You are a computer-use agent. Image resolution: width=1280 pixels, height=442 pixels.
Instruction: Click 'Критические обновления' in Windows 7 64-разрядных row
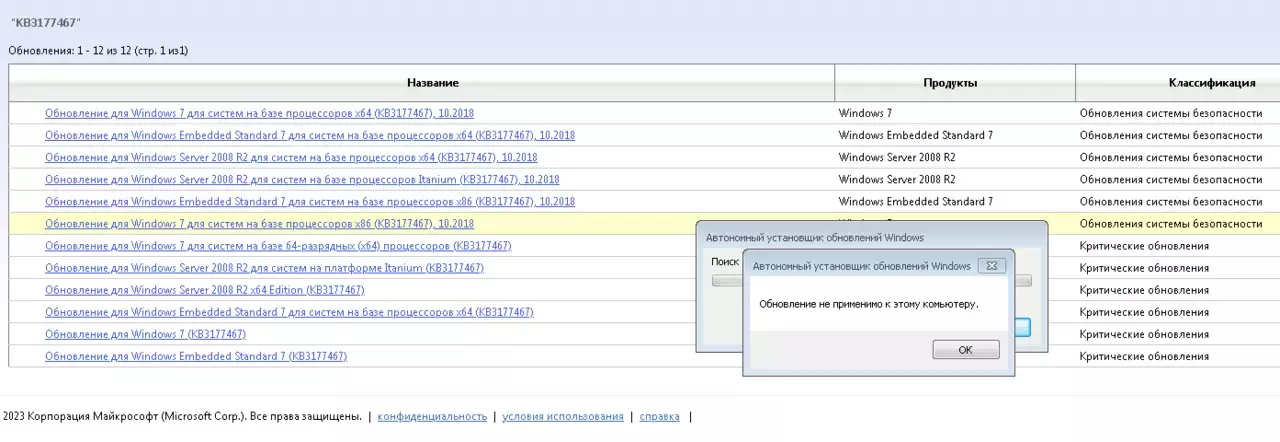[1144, 245]
